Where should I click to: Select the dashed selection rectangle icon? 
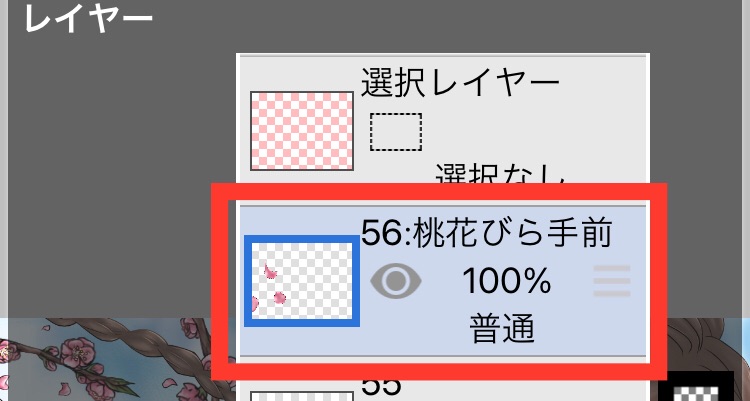tap(396, 132)
